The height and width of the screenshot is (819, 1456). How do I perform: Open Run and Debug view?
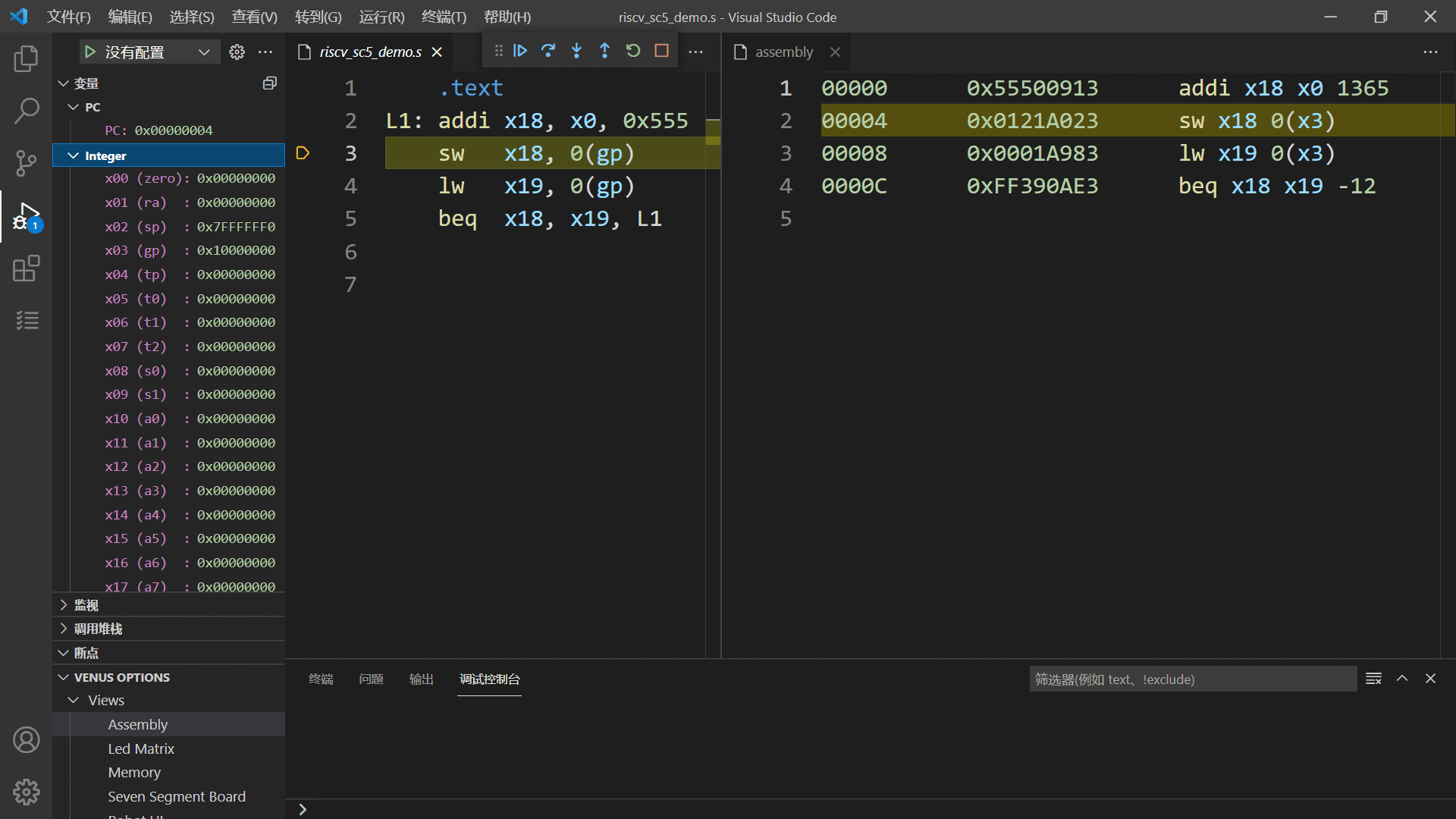[x=26, y=216]
